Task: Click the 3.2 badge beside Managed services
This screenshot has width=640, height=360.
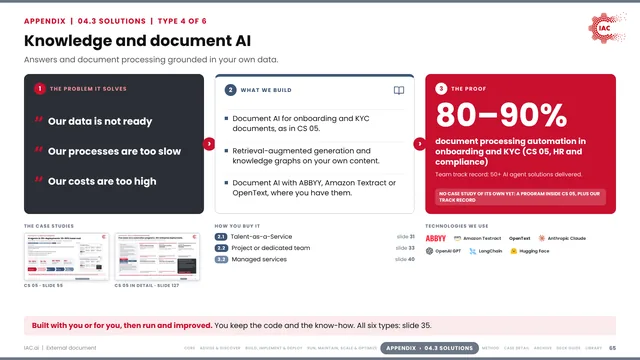Action: coord(221,260)
